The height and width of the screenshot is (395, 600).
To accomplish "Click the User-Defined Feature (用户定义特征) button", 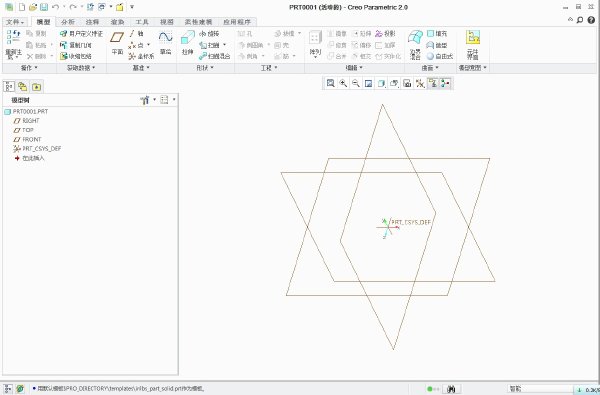I will click(82, 34).
